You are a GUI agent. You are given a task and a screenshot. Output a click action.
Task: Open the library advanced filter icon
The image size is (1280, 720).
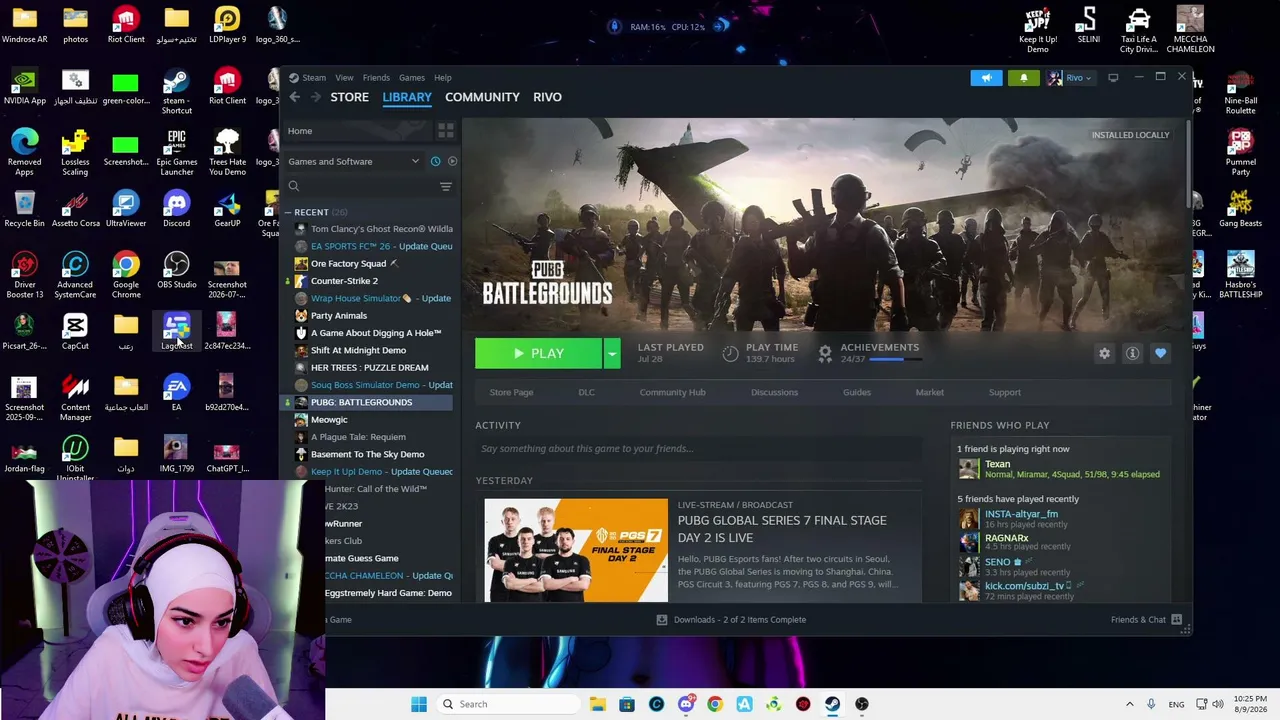(446, 186)
